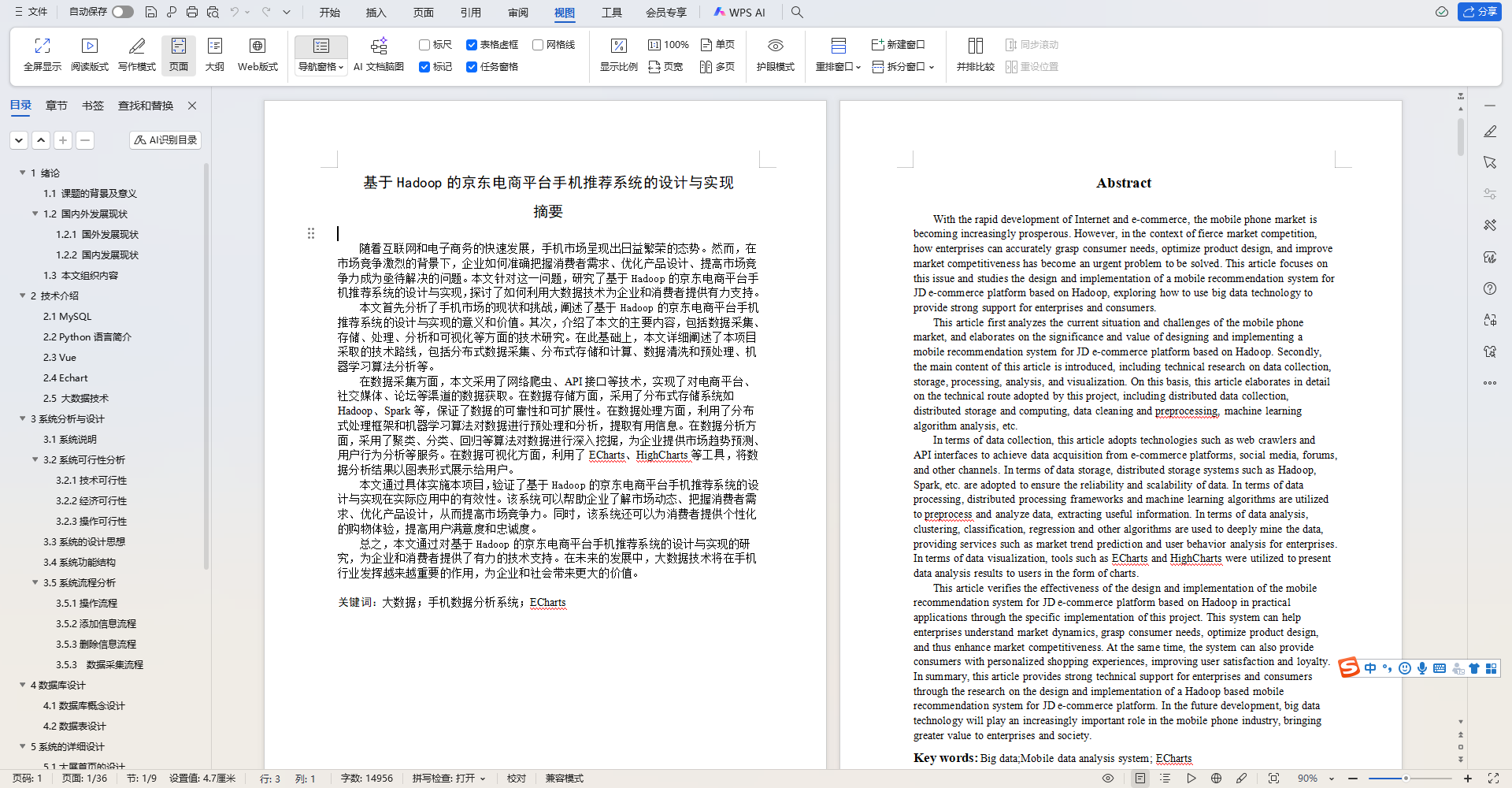The width and height of the screenshot is (1512, 788).
Task: Uncheck 任务窗格 task pane checkbox
Action: [472, 67]
